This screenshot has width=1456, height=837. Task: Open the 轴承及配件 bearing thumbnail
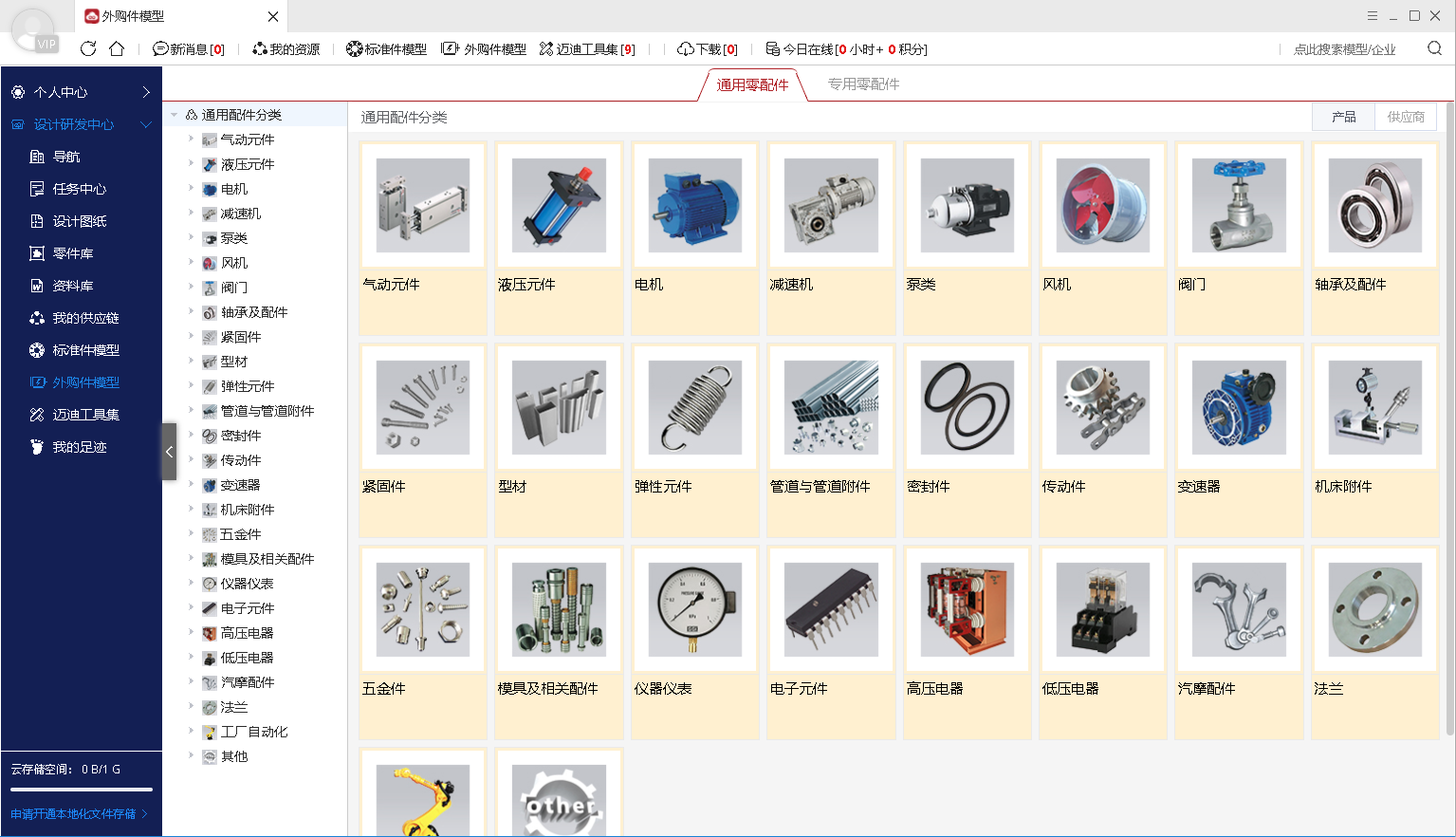(x=1374, y=206)
